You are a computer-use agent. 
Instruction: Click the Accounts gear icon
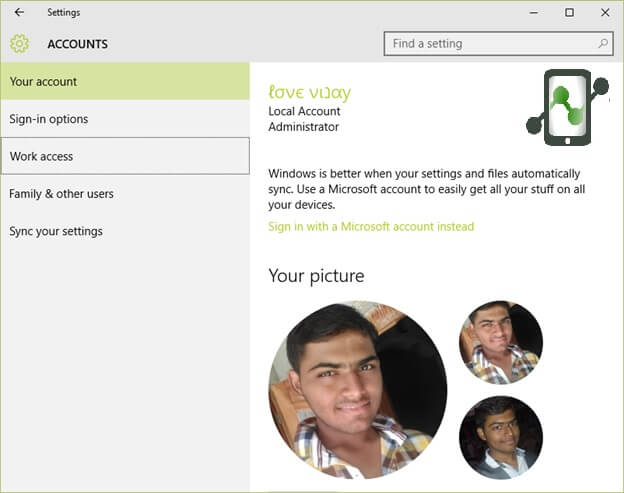click(x=19, y=44)
